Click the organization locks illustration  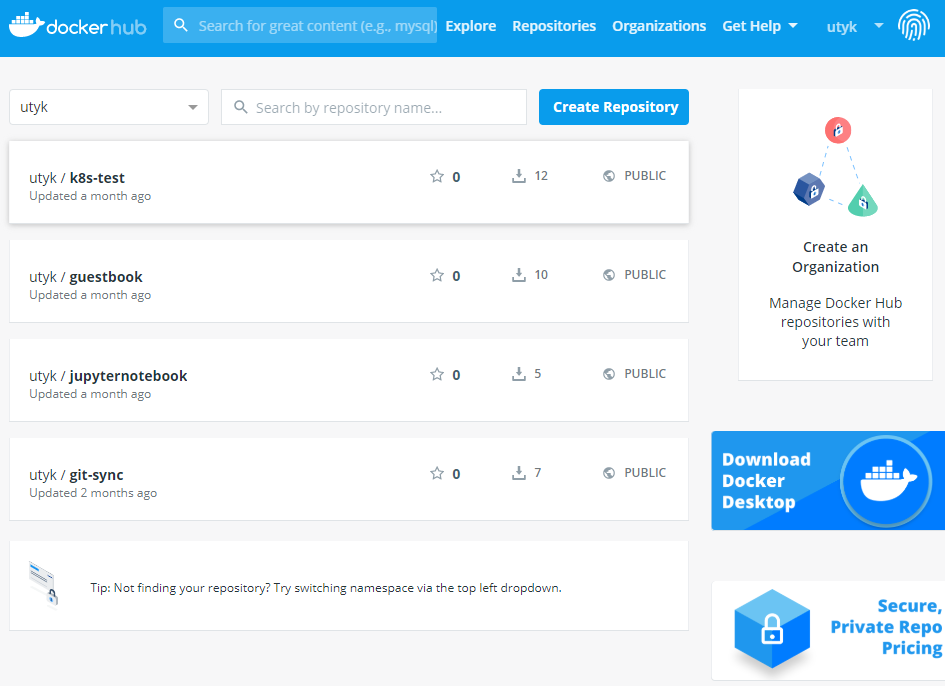(835, 167)
